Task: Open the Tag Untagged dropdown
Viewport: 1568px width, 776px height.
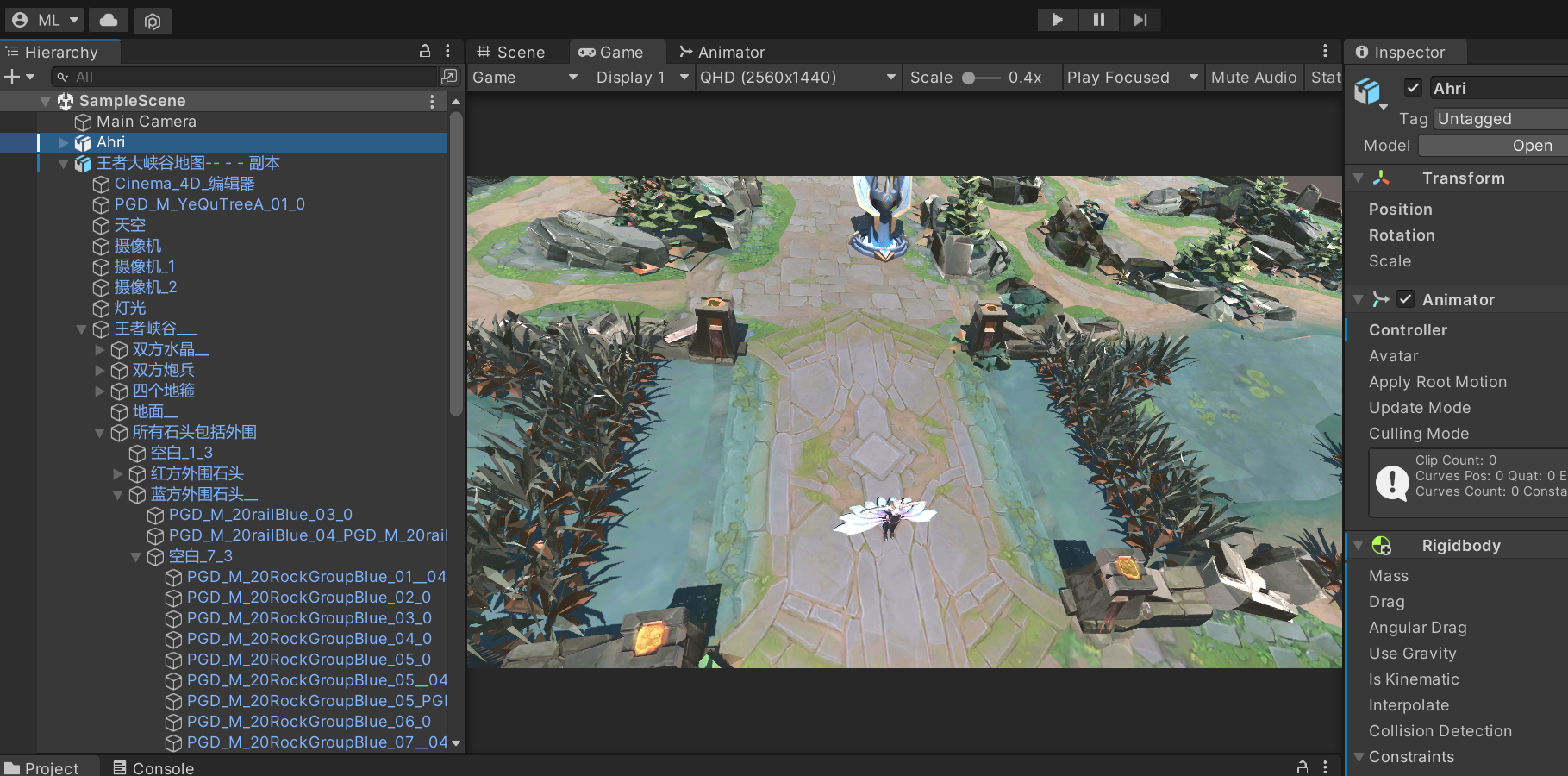Action: [1501, 118]
